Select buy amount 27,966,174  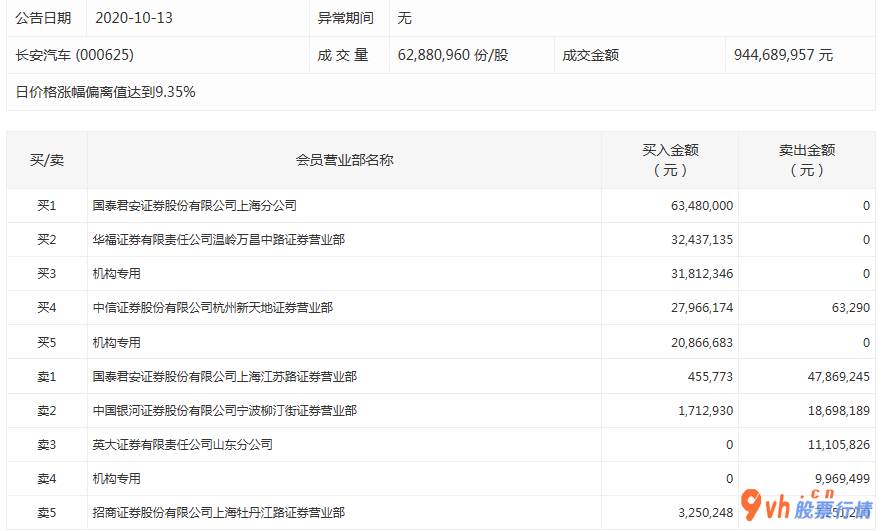pyautogui.click(x=702, y=307)
